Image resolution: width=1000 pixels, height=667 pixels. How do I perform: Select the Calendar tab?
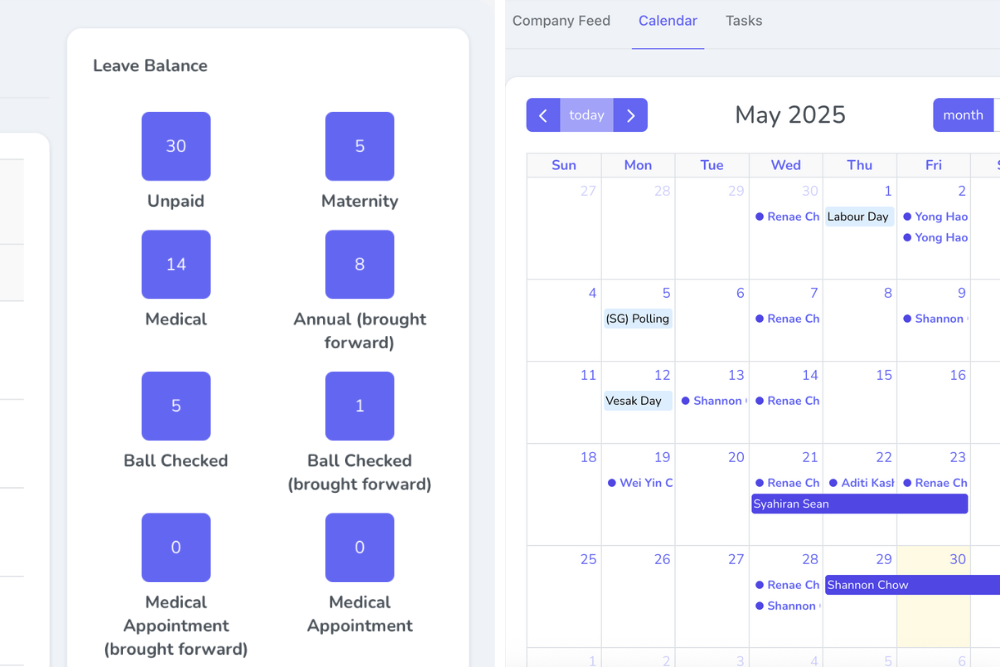(x=668, y=21)
